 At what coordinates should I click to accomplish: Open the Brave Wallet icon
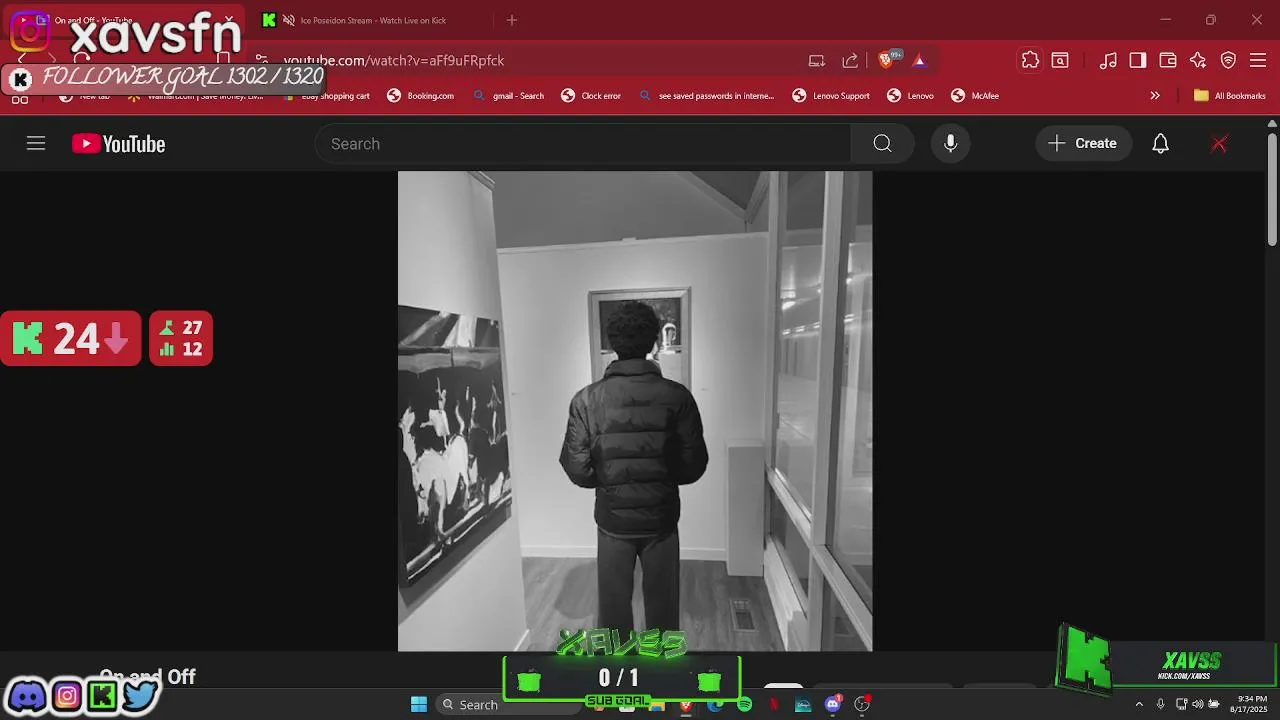point(1168,61)
